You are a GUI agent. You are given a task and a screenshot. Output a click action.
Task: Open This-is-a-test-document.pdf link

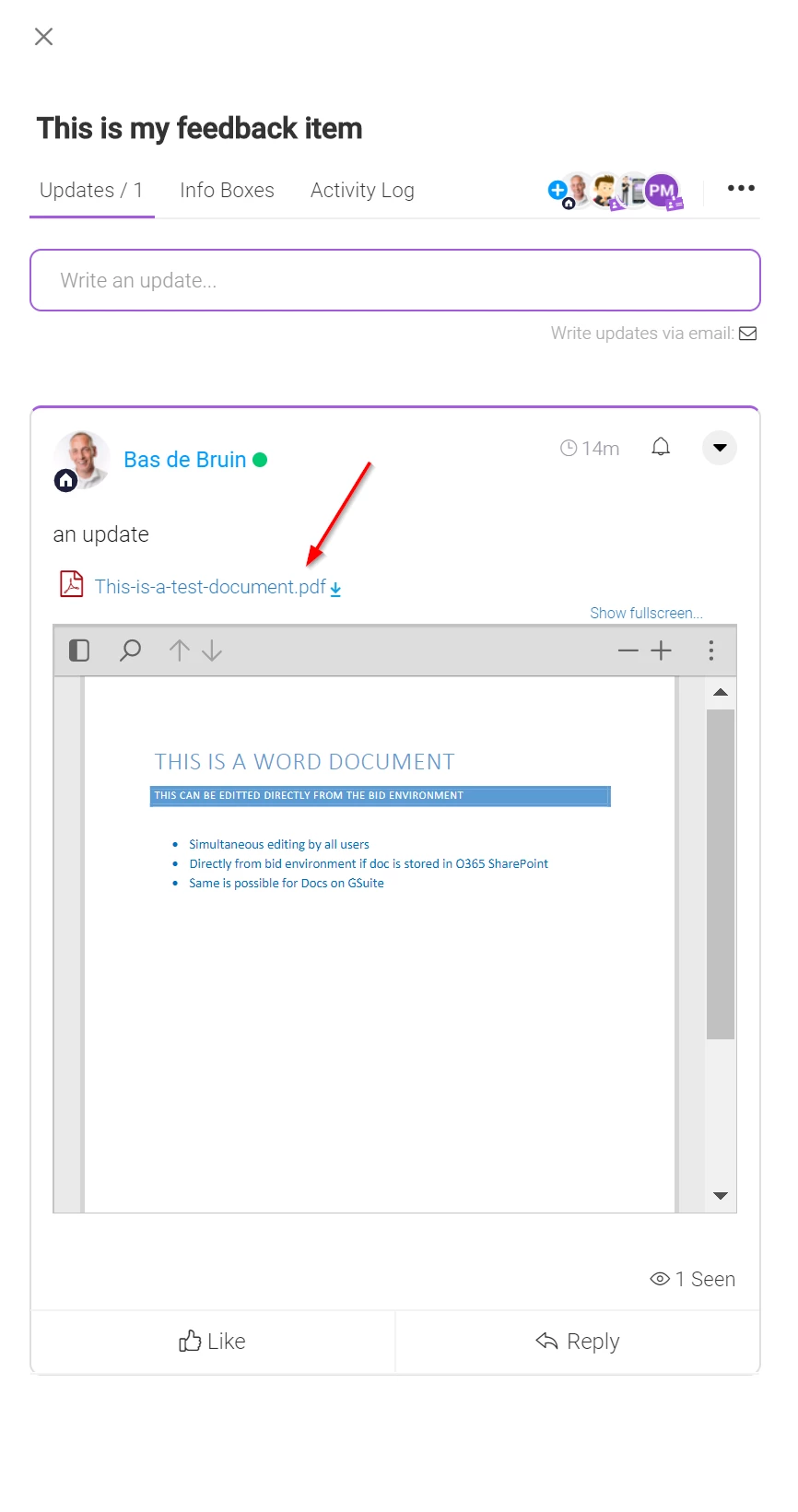coord(210,587)
